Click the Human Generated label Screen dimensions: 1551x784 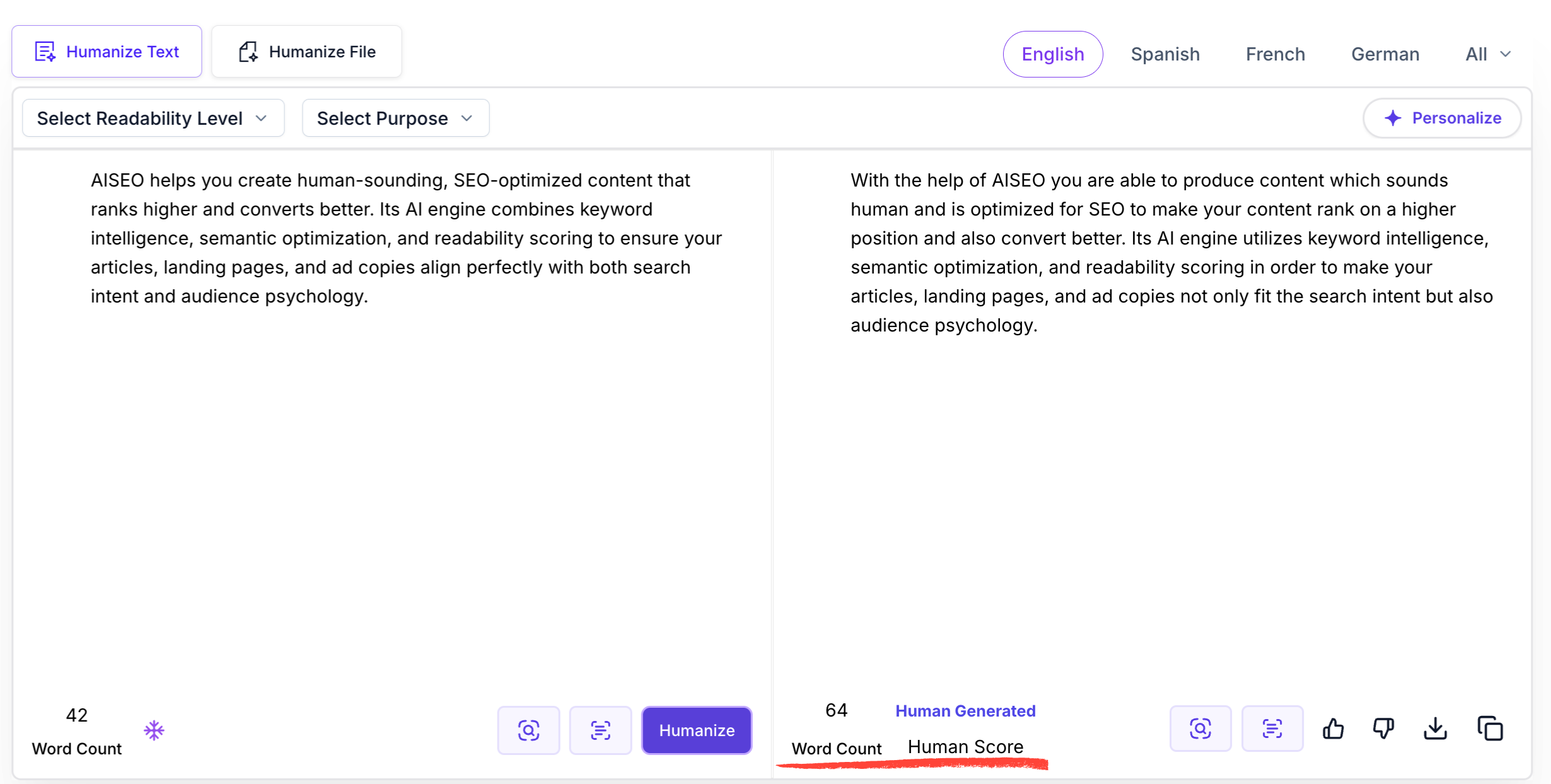tap(965, 711)
